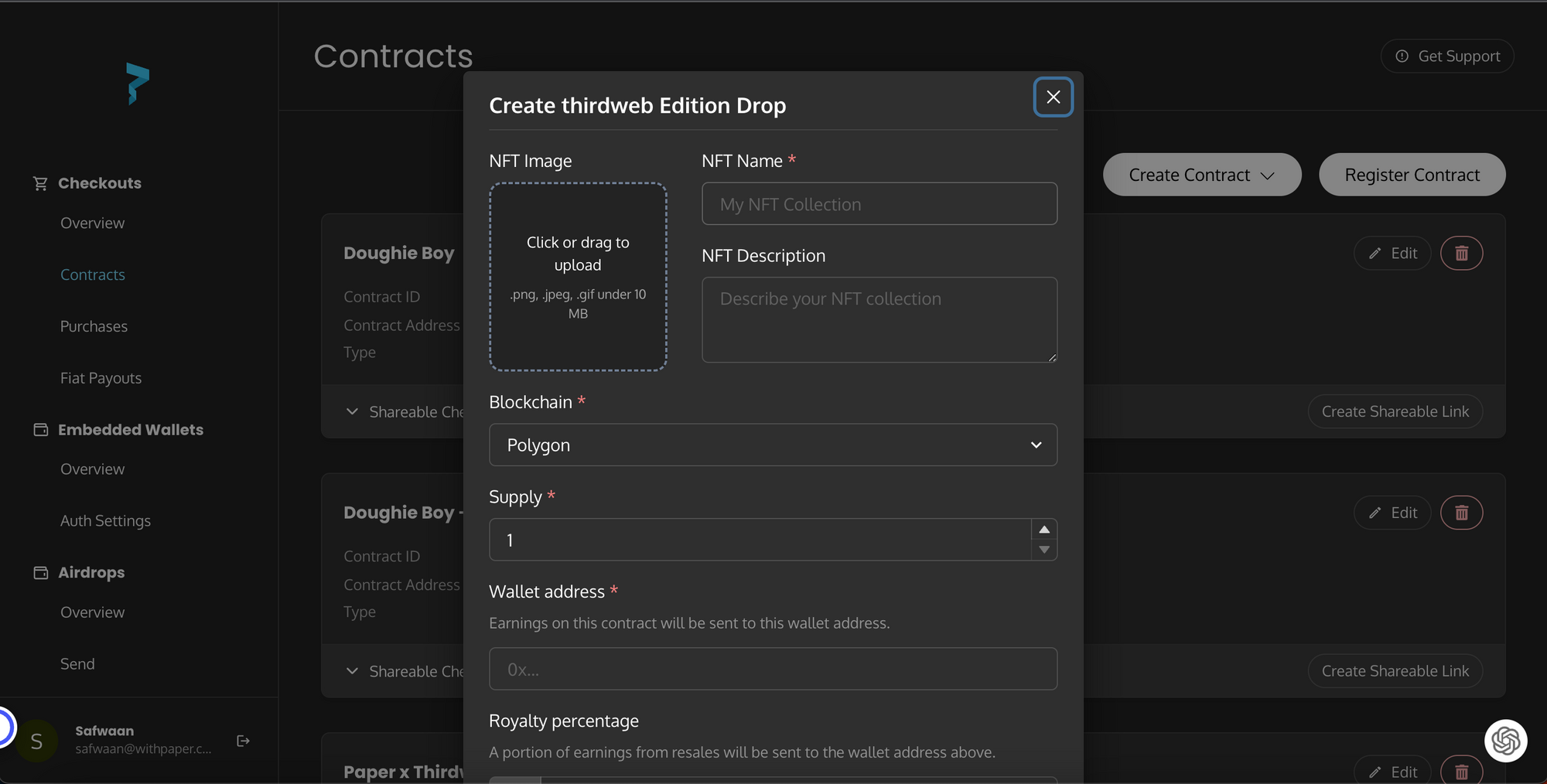Select the Embedded Wallets wallet icon

tap(40, 429)
